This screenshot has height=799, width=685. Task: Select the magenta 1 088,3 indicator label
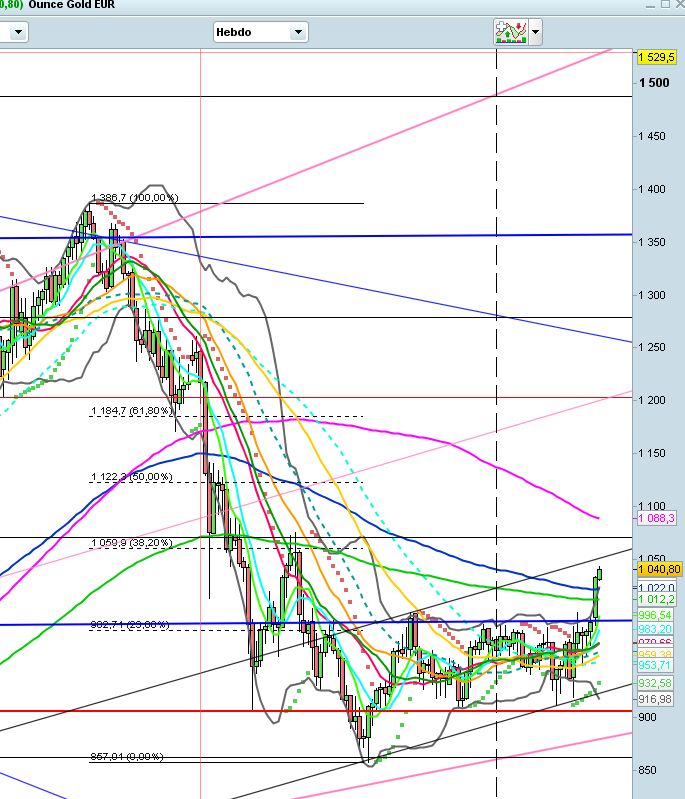(x=656, y=518)
